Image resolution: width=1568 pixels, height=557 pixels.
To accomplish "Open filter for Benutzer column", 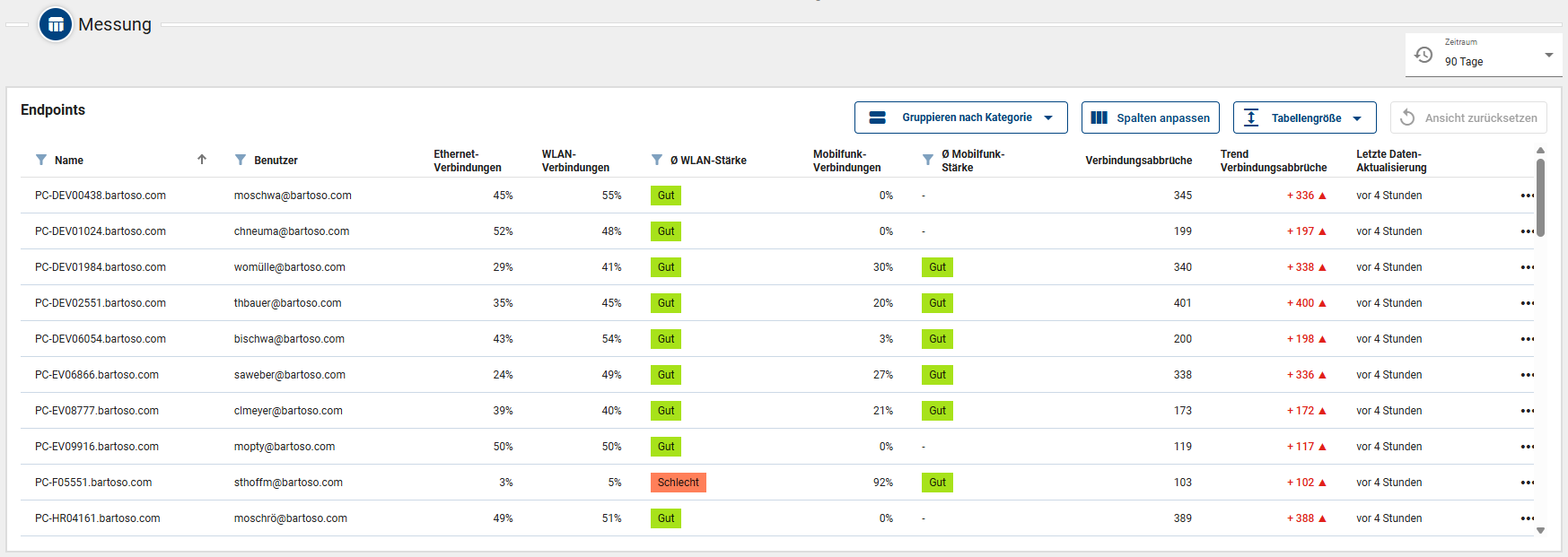I will pos(241,160).
